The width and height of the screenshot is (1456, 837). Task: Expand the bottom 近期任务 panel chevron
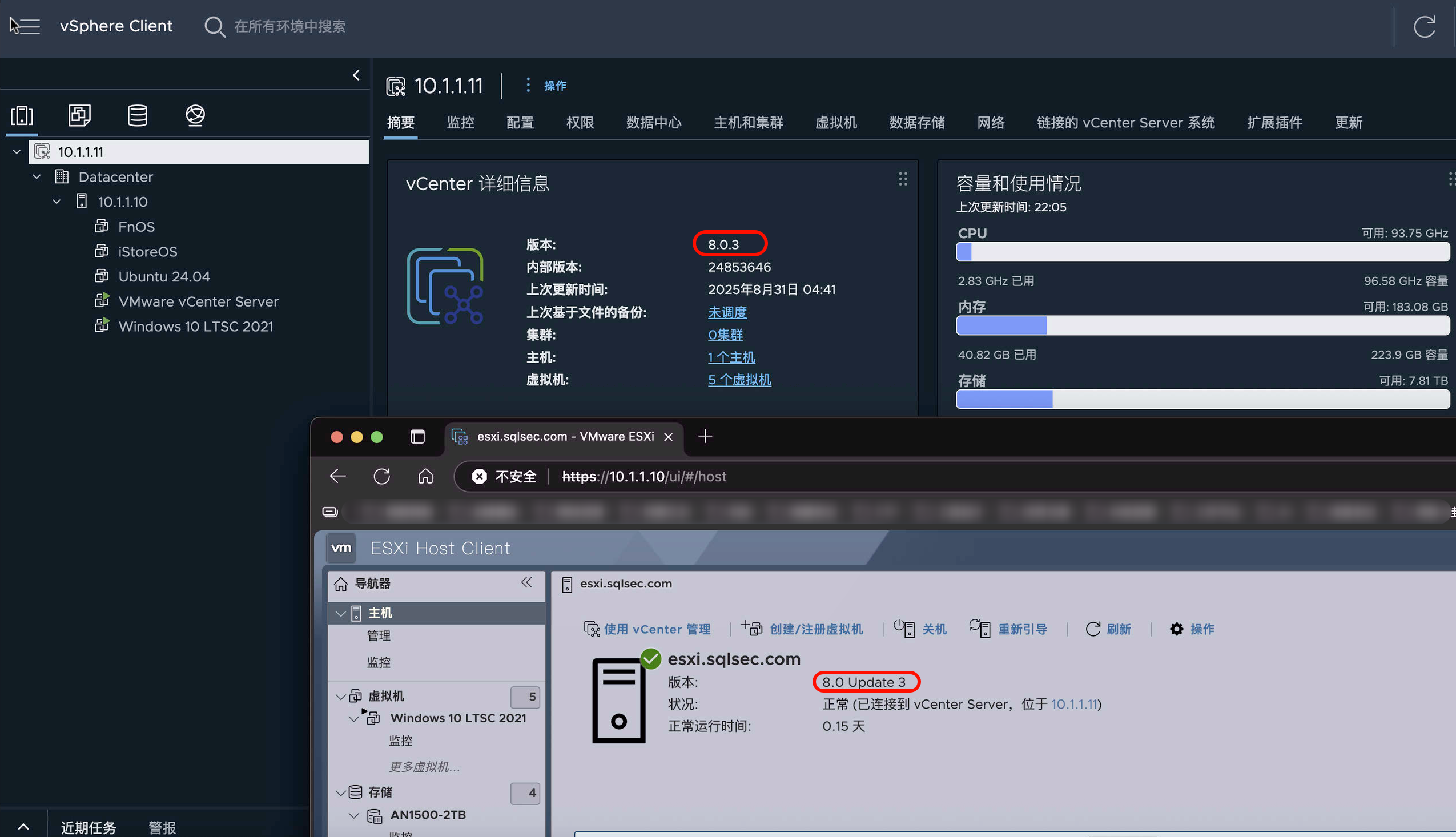pos(23,827)
